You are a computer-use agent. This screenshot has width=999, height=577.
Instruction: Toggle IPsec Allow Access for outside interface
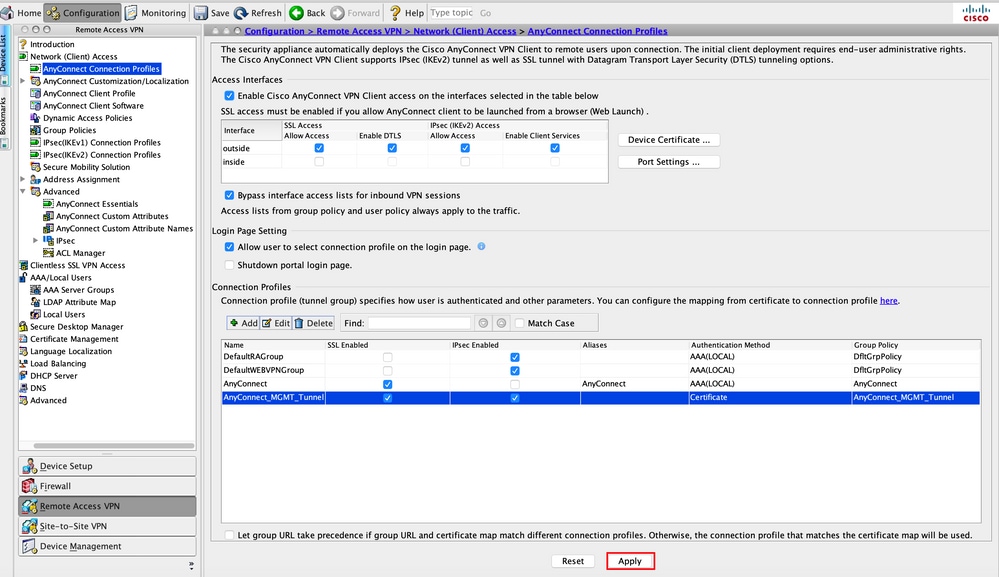[465, 148]
